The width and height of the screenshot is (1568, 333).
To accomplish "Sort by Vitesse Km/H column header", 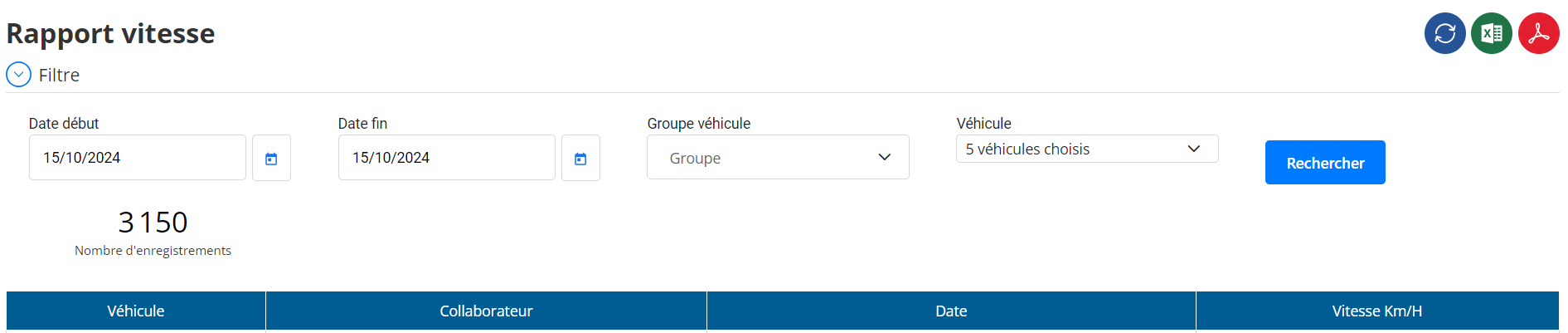I will [1377, 311].
